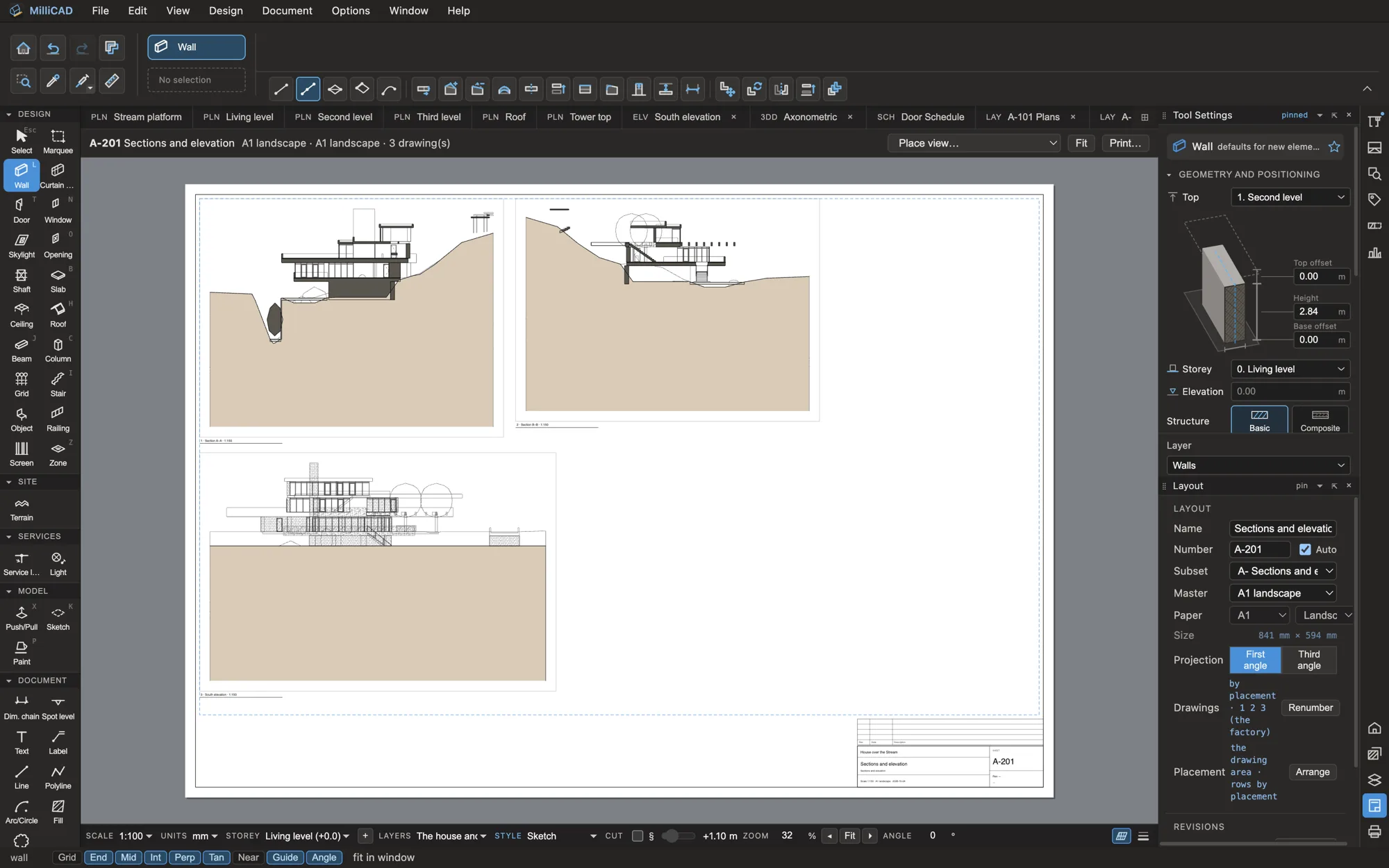This screenshot has width=1389, height=868.
Task: Select the Curtain wall tool
Action: 58,176
